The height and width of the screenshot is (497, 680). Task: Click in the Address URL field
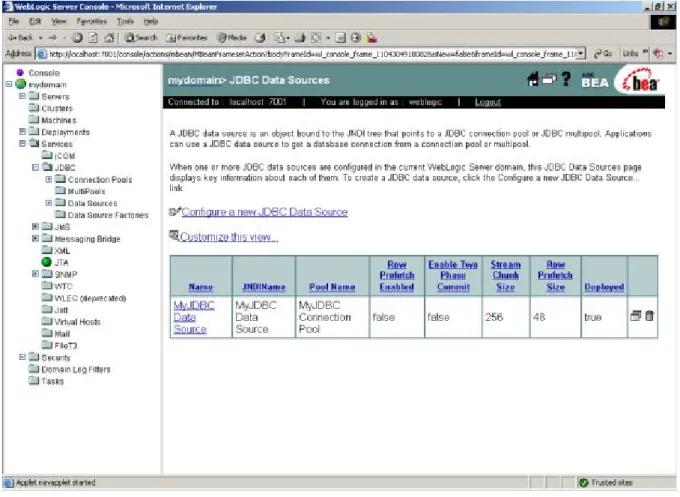click(x=308, y=54)
